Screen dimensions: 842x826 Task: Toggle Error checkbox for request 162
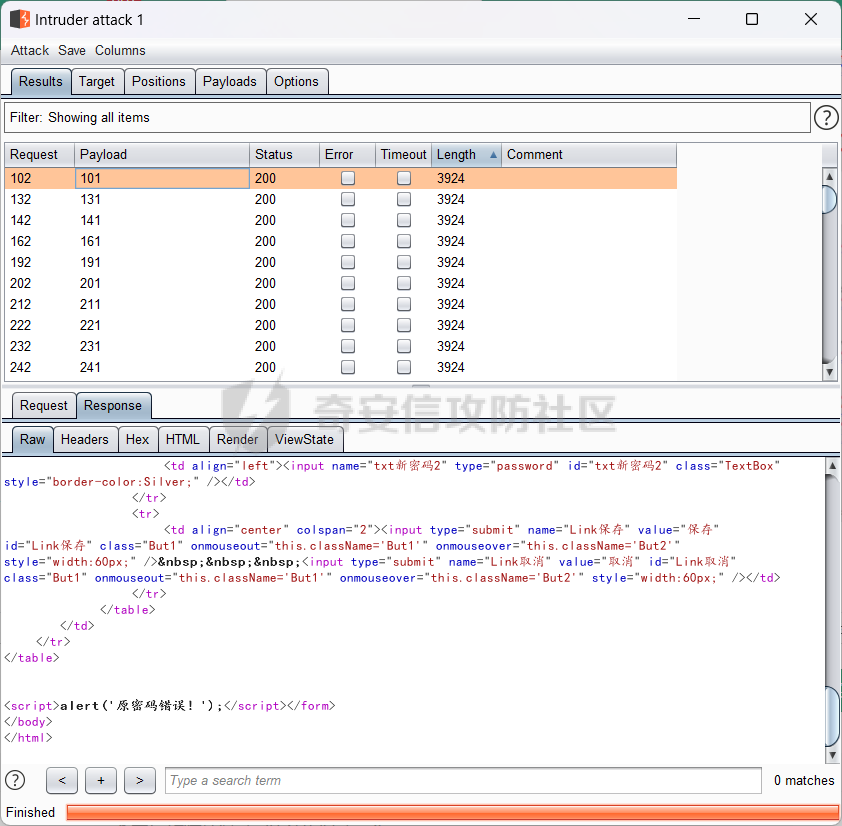(x=348, y=241)
